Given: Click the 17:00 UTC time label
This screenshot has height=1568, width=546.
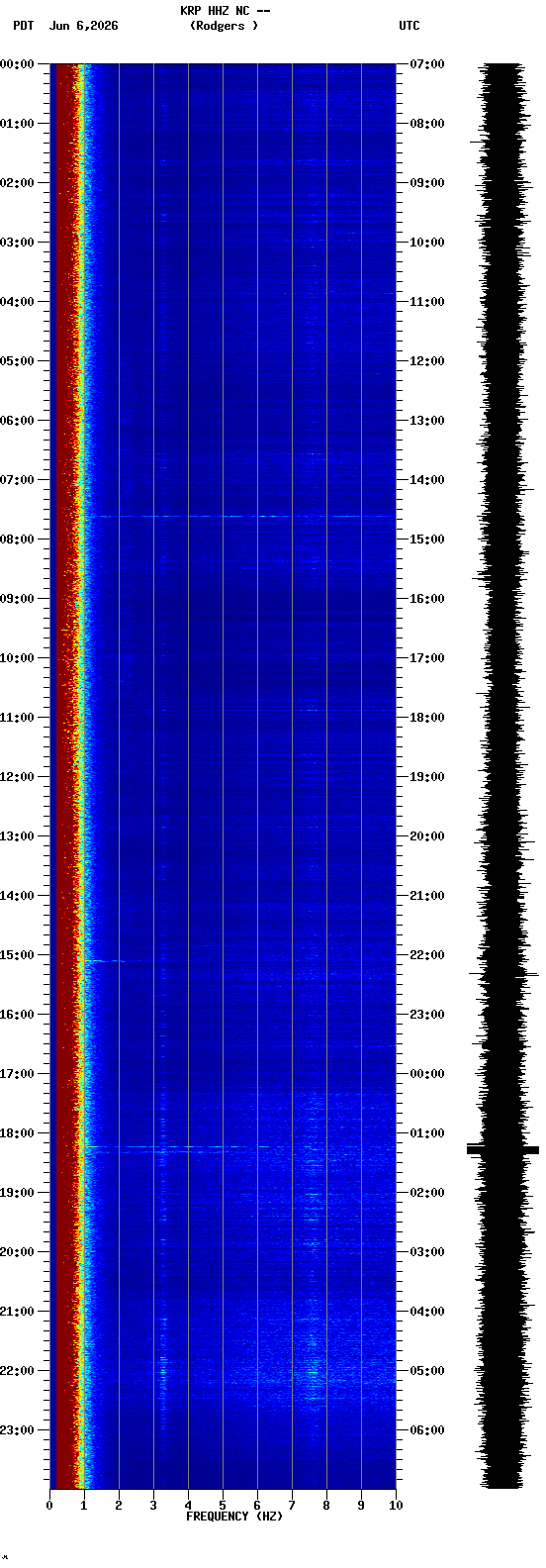Looking at the screenshot, I should pos(427,658).
